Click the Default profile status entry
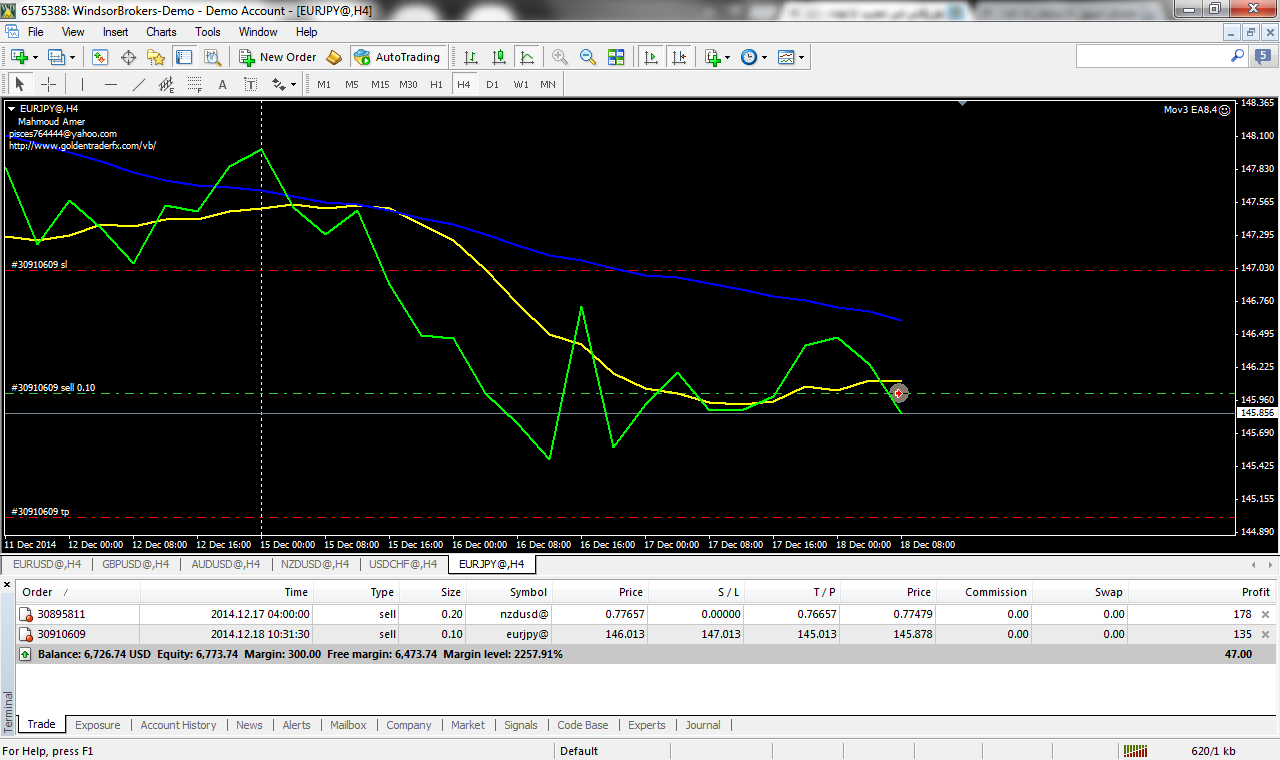1280x760 pixels. (579, 751)
